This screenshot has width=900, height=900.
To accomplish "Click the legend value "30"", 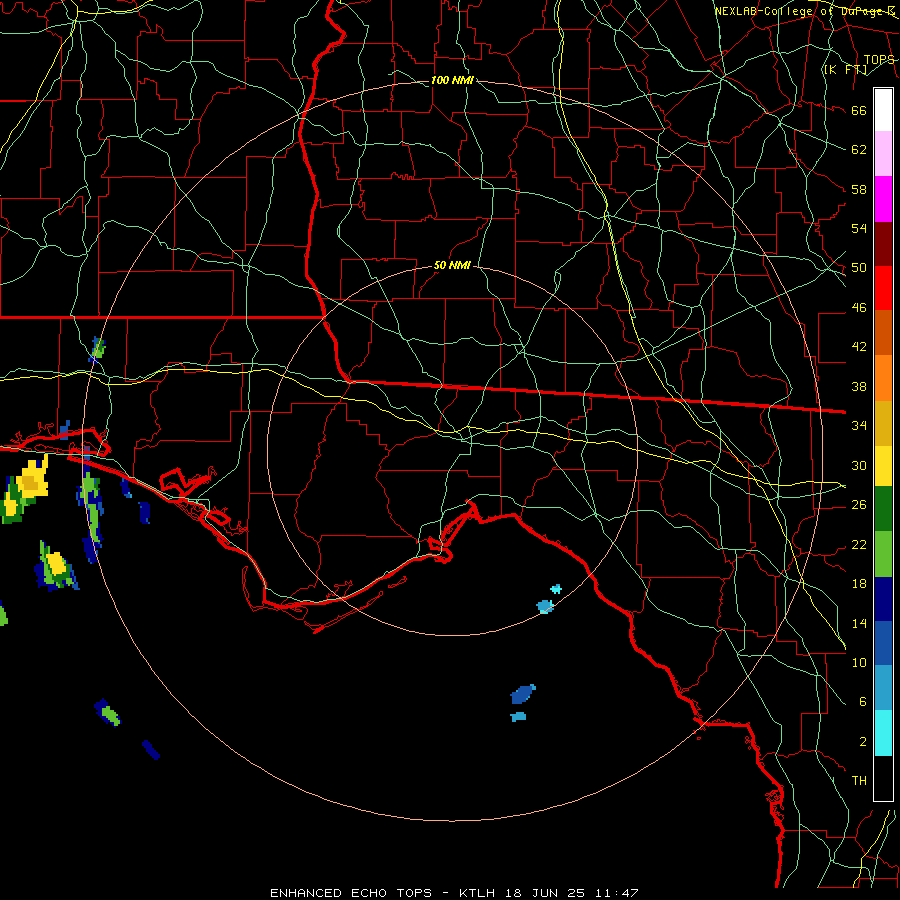I will pos(859,465).
